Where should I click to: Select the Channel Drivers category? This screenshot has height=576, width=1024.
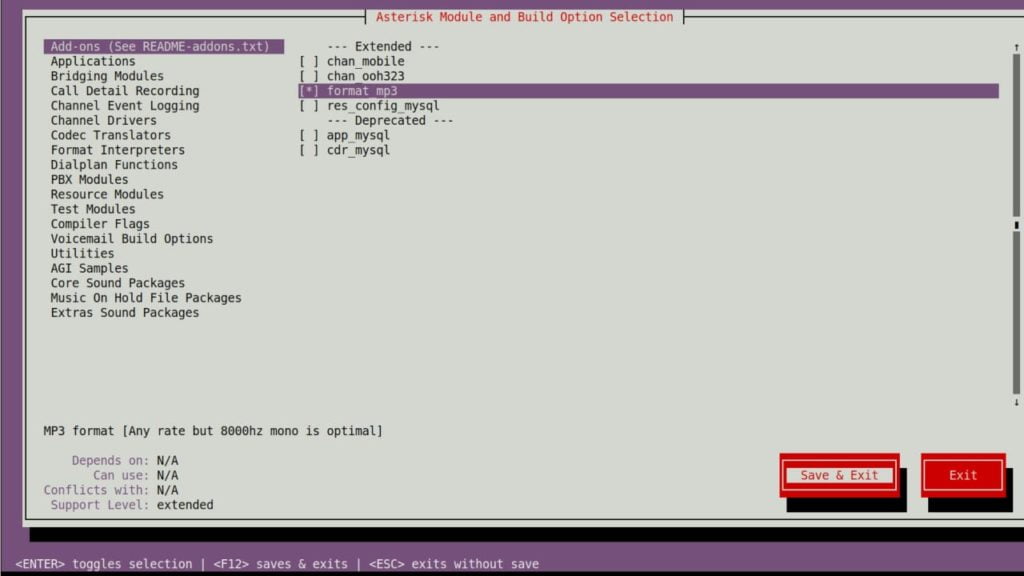[103, 120]
